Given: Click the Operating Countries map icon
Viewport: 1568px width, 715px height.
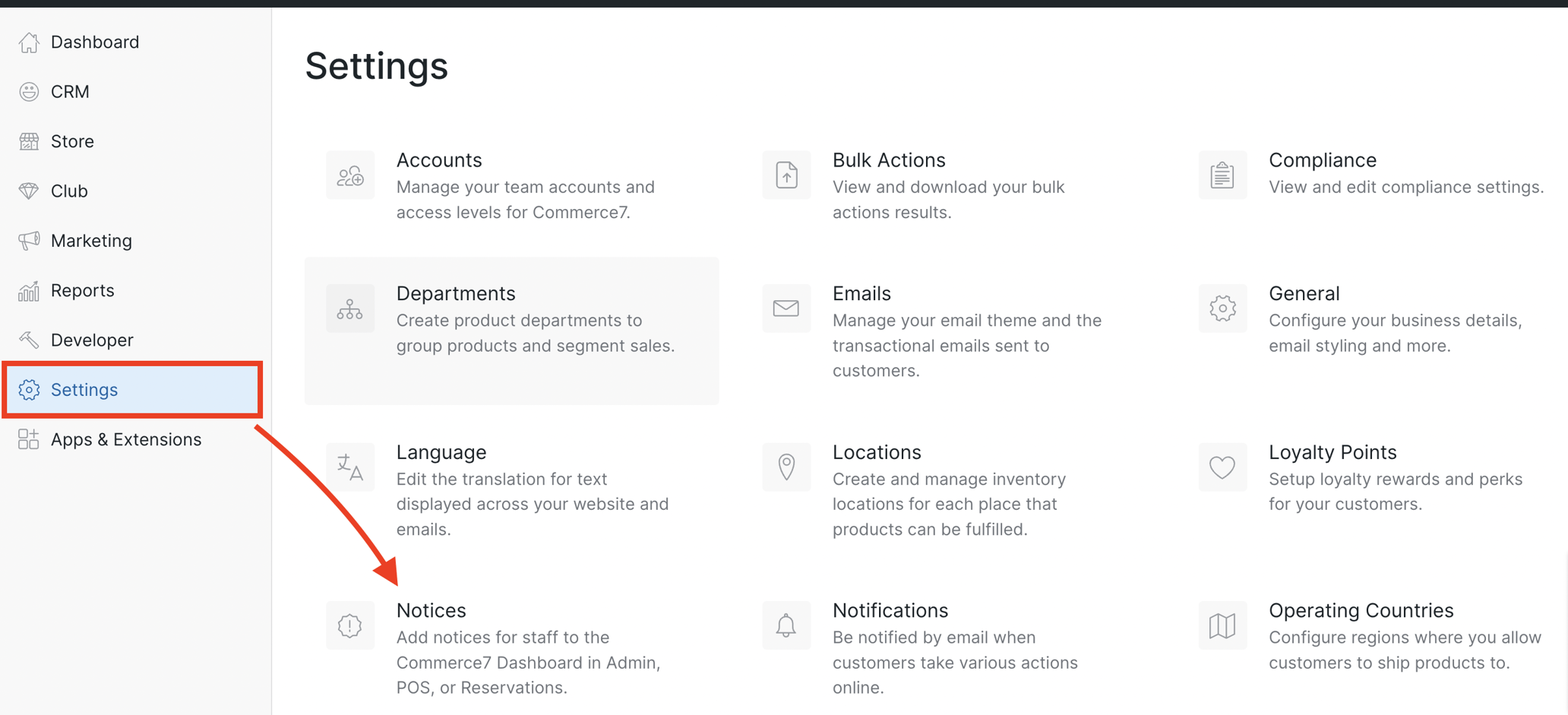Looking at the screenshot, I should [x=1222, y=625].
